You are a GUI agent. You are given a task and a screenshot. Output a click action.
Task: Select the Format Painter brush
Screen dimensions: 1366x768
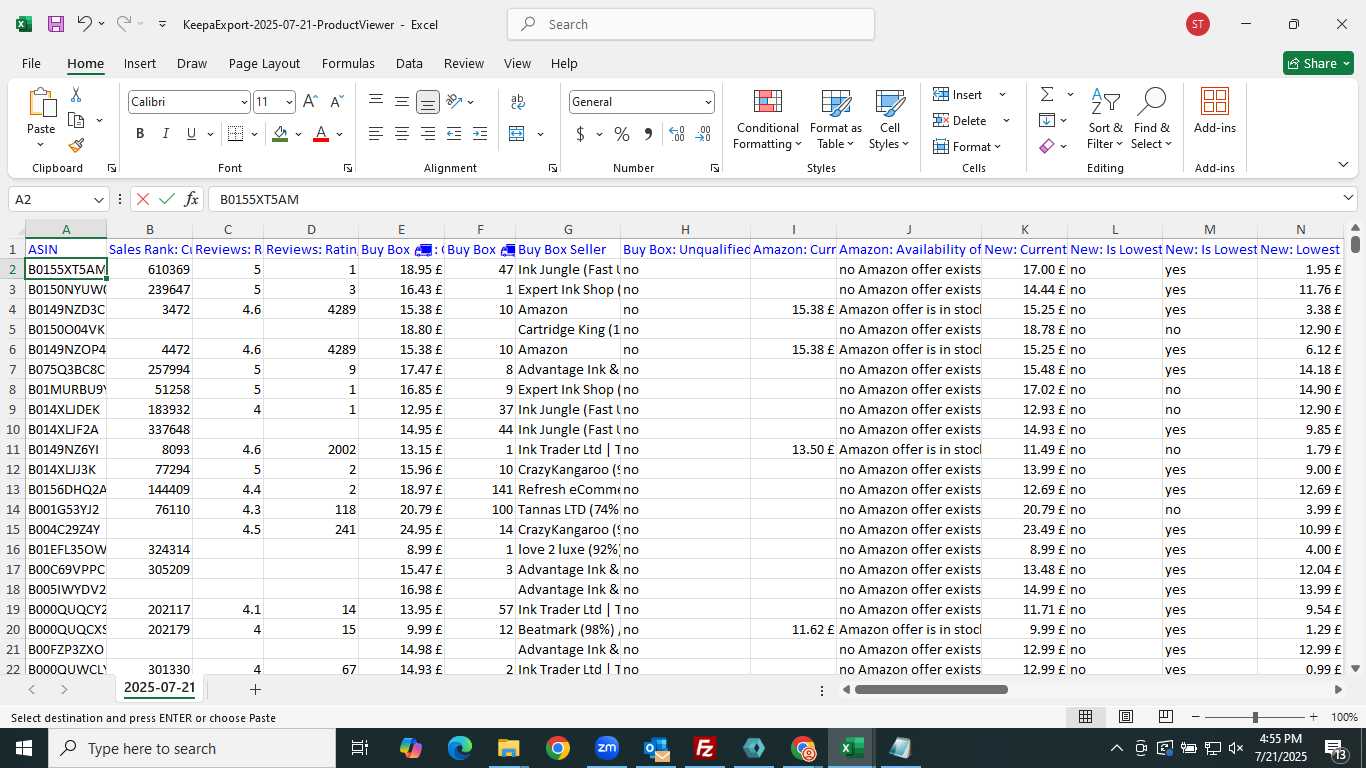click(76, 145)
